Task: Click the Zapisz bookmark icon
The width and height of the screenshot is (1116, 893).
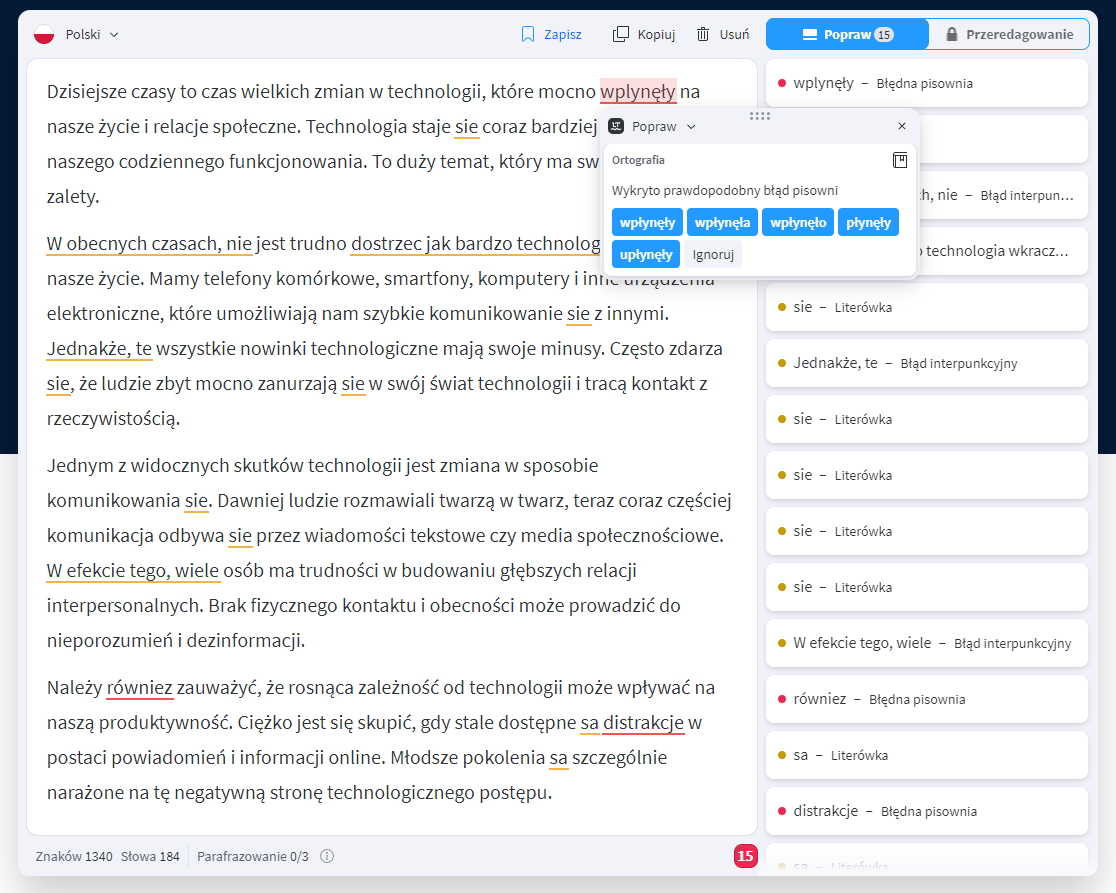Action: pos(527,34)
